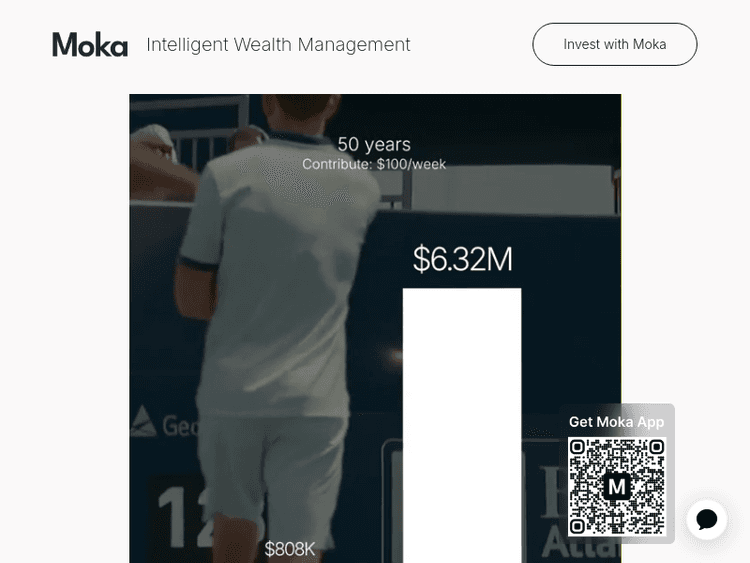Click the tall white bar in chart
This screenshot has height=563, width=750.
click(462, 425)
